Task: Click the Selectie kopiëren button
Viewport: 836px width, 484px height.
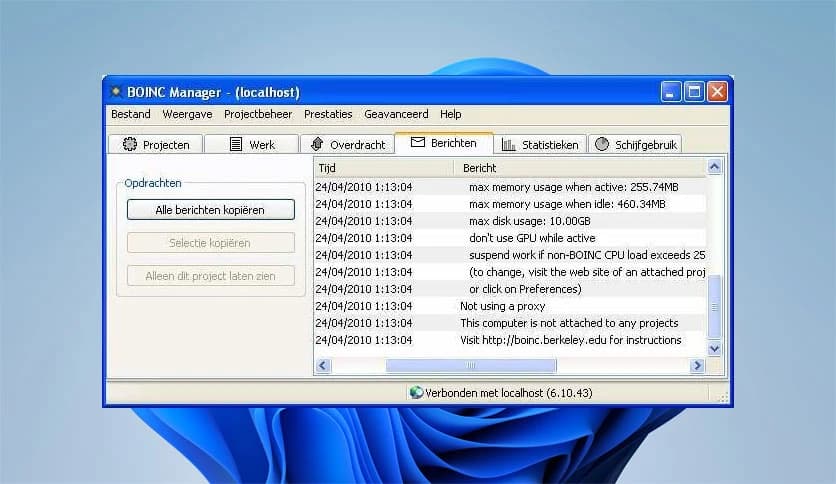Action: point(211,243)
